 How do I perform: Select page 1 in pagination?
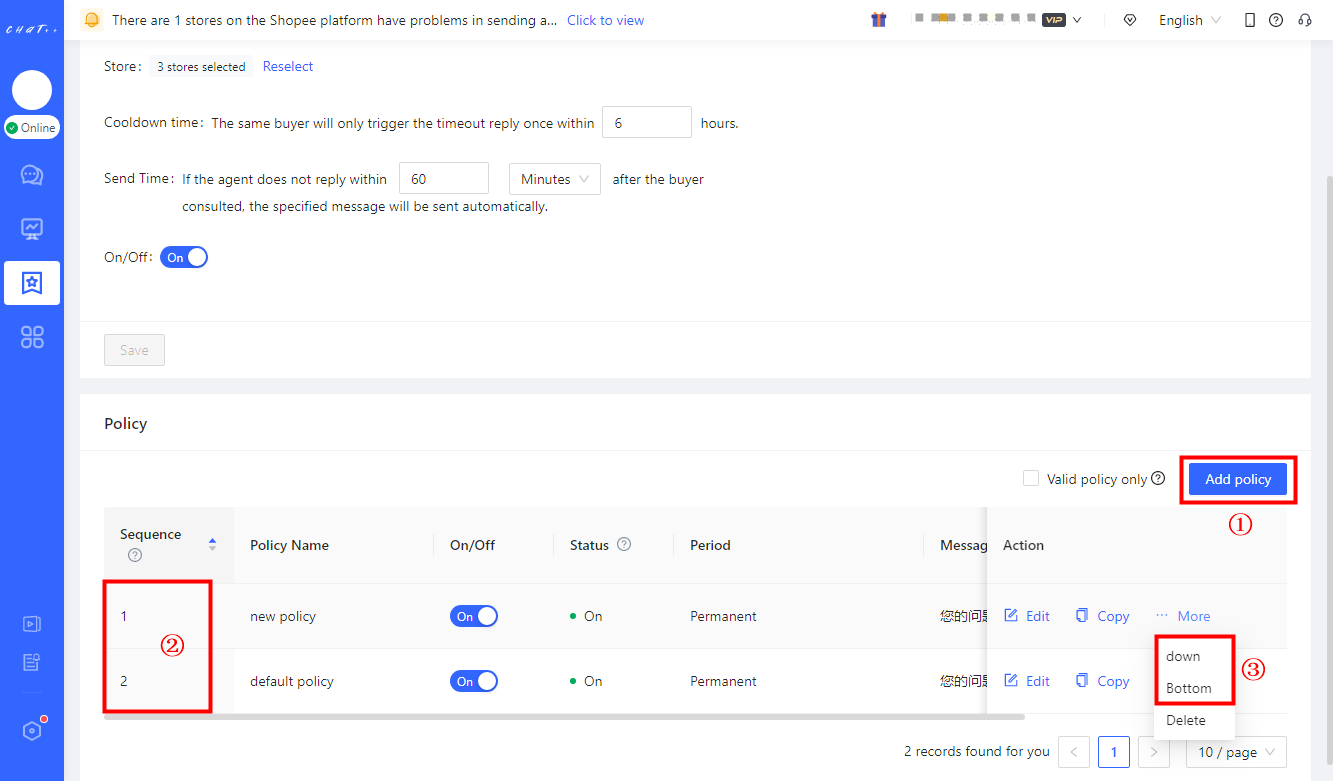click(1114, 752)
